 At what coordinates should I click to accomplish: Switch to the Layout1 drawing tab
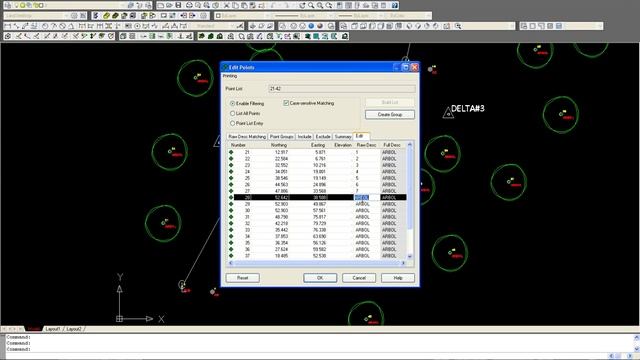click(x=53, y=329)
